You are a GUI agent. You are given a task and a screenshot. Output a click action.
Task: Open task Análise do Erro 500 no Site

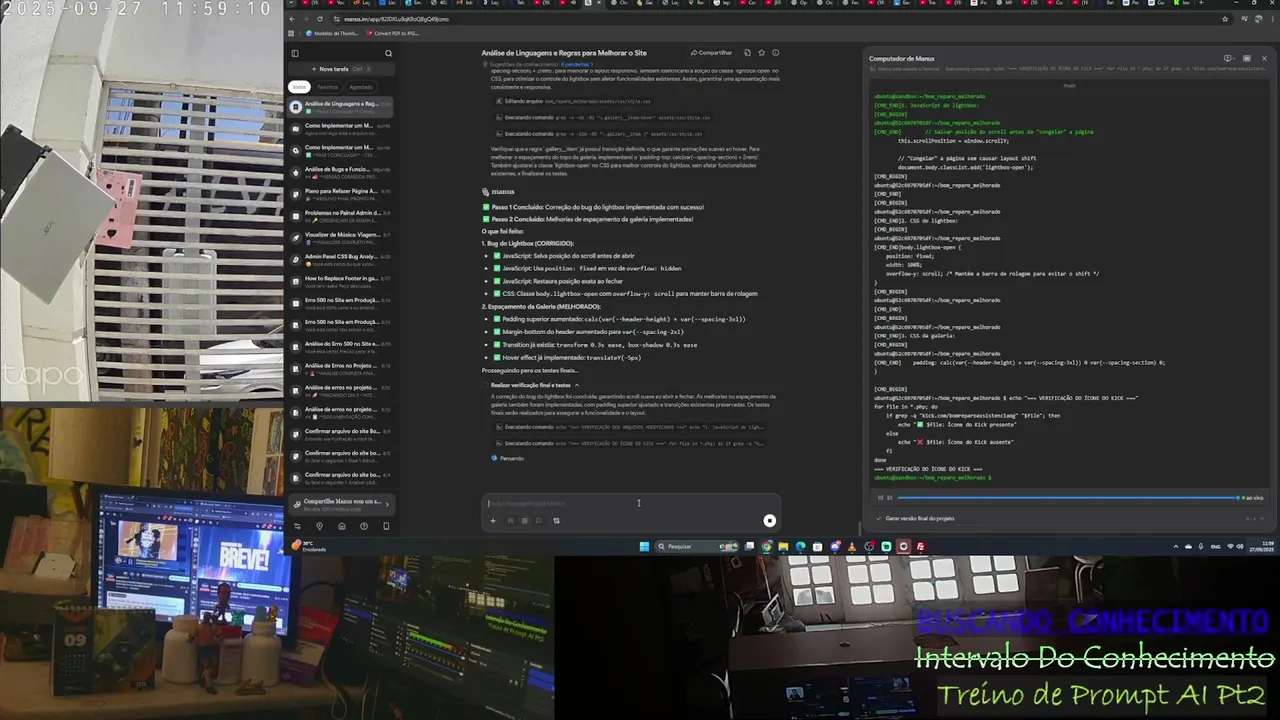click(x=341, y=347)
